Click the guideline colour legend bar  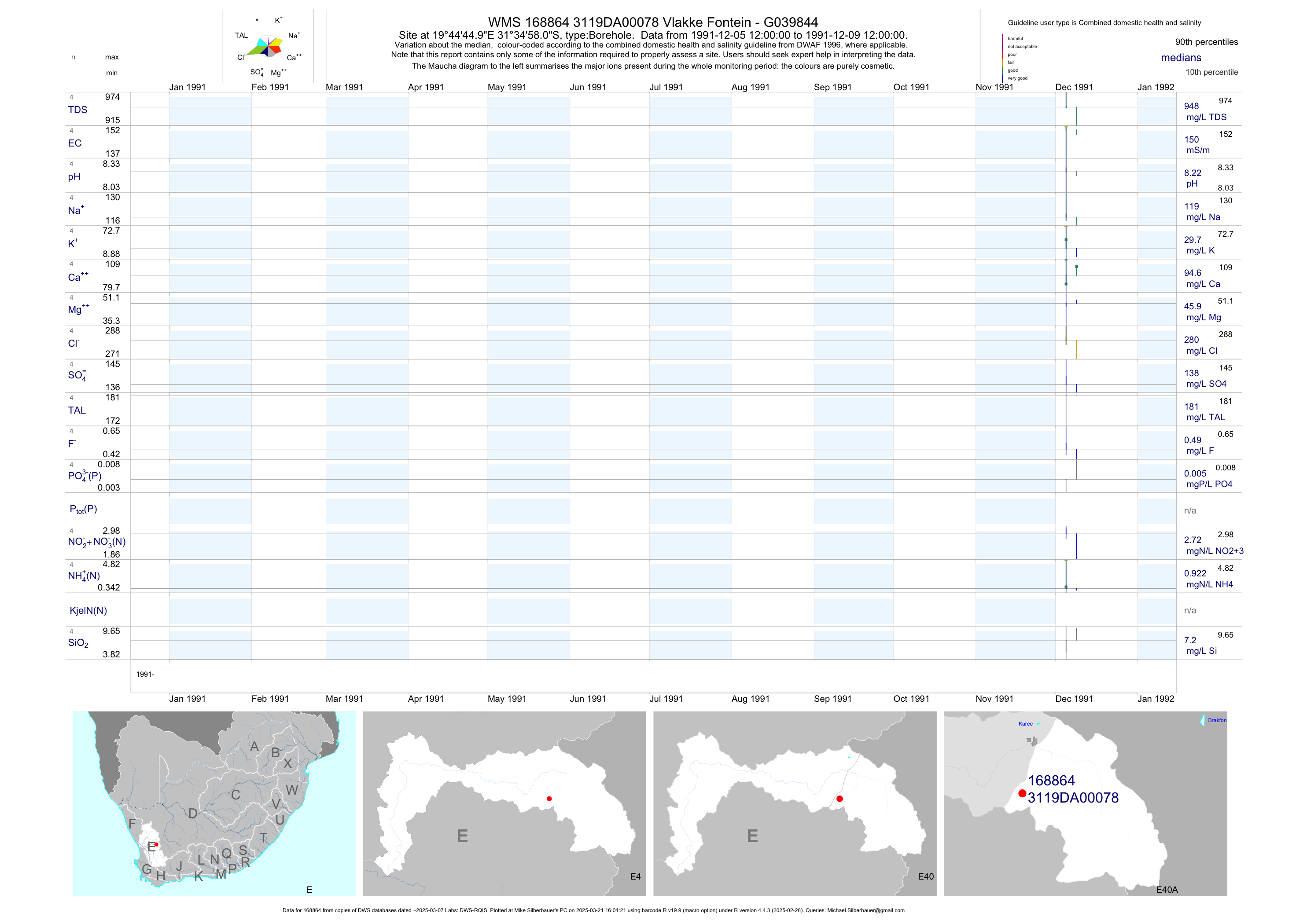click(1002, 58)
